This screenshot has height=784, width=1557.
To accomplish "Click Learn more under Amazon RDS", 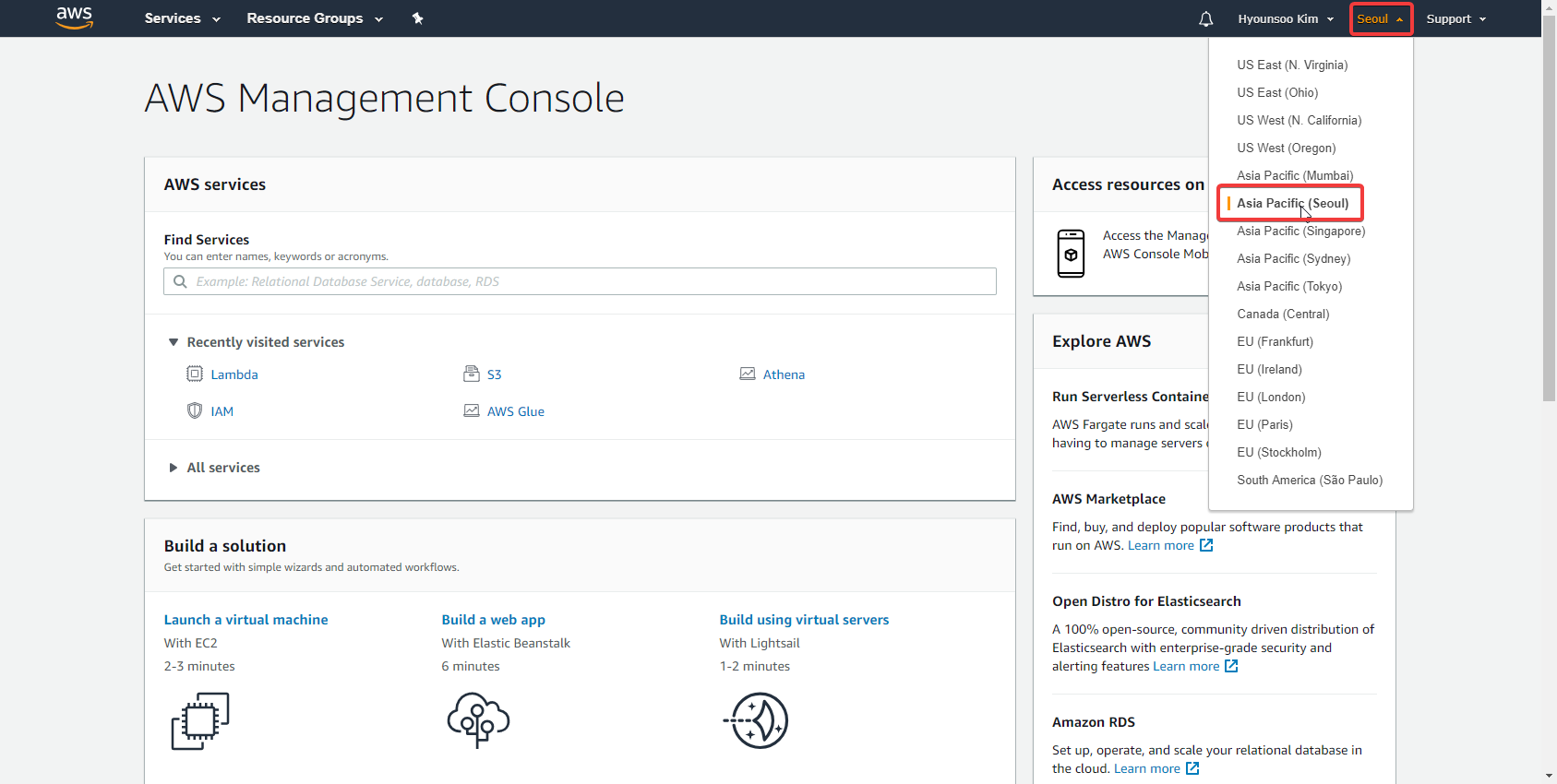I will pyautogui.click(x=1146, y=768).
